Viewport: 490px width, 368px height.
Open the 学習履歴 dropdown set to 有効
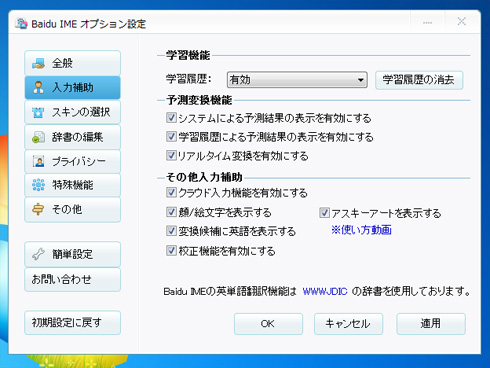297,80
